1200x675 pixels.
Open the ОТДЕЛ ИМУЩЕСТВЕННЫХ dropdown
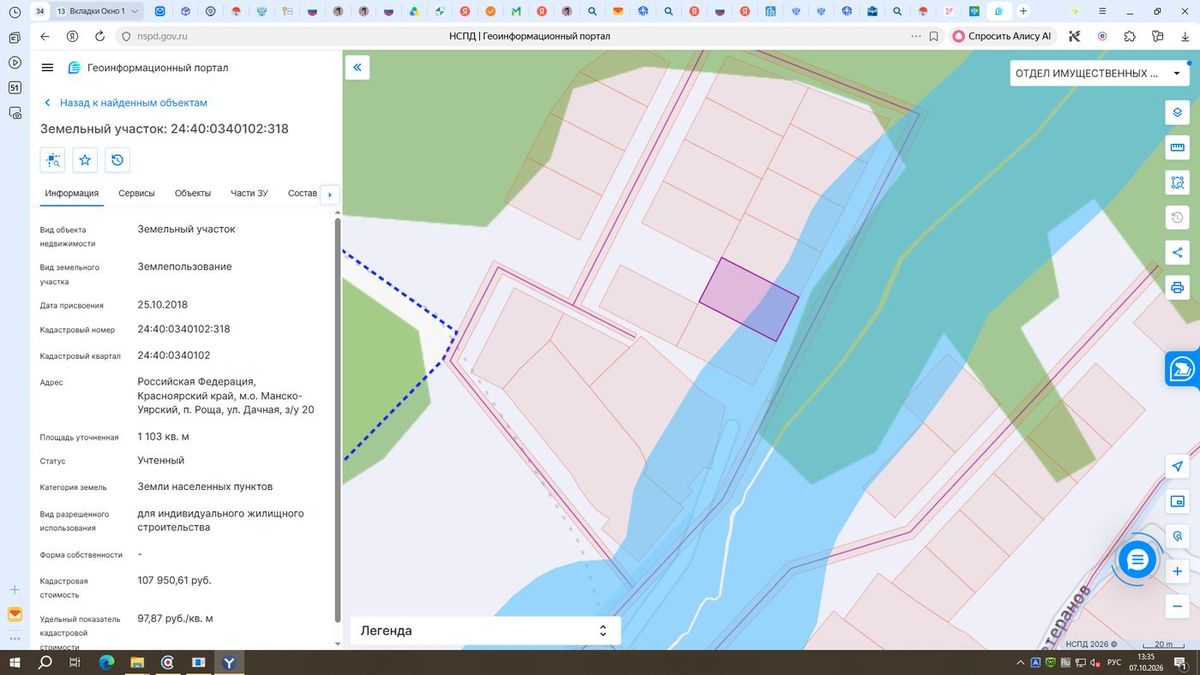tap(1098, 73)
